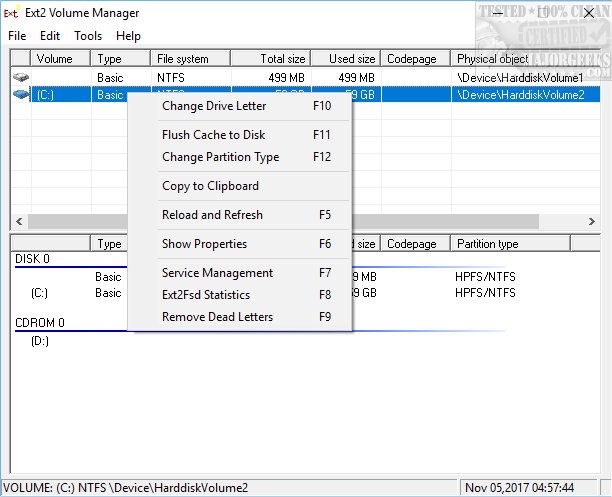
Task: Click the File system column header
Action: tap(190, 59)
